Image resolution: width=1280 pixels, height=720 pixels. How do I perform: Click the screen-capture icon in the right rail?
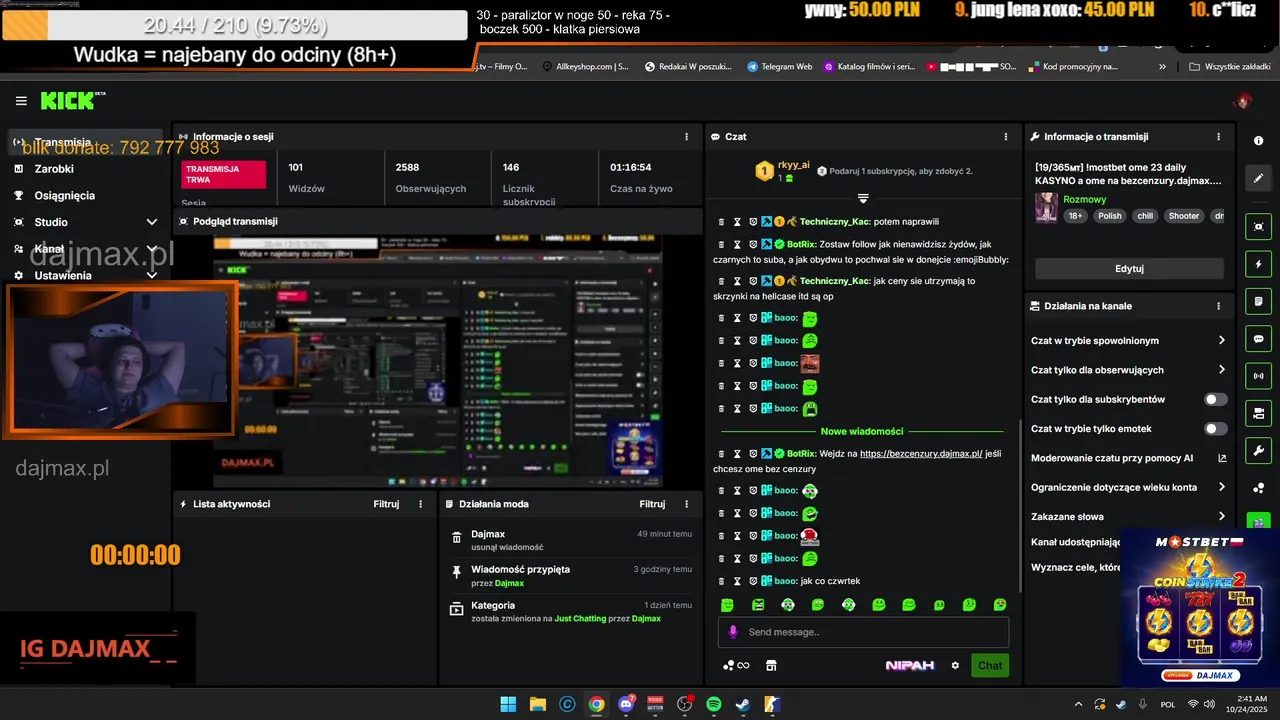[x=1259, y=227]
